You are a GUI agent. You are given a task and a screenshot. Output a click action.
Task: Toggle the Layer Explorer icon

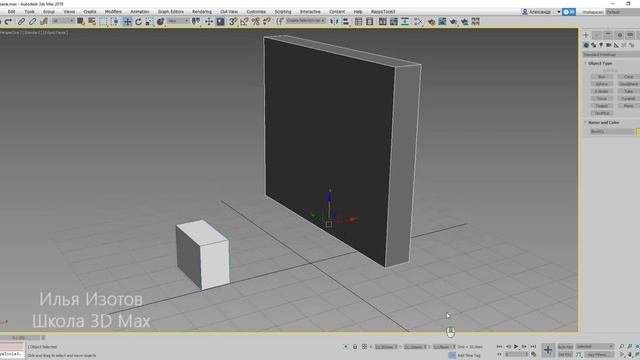pyautogui.click(x=369, y=22)
